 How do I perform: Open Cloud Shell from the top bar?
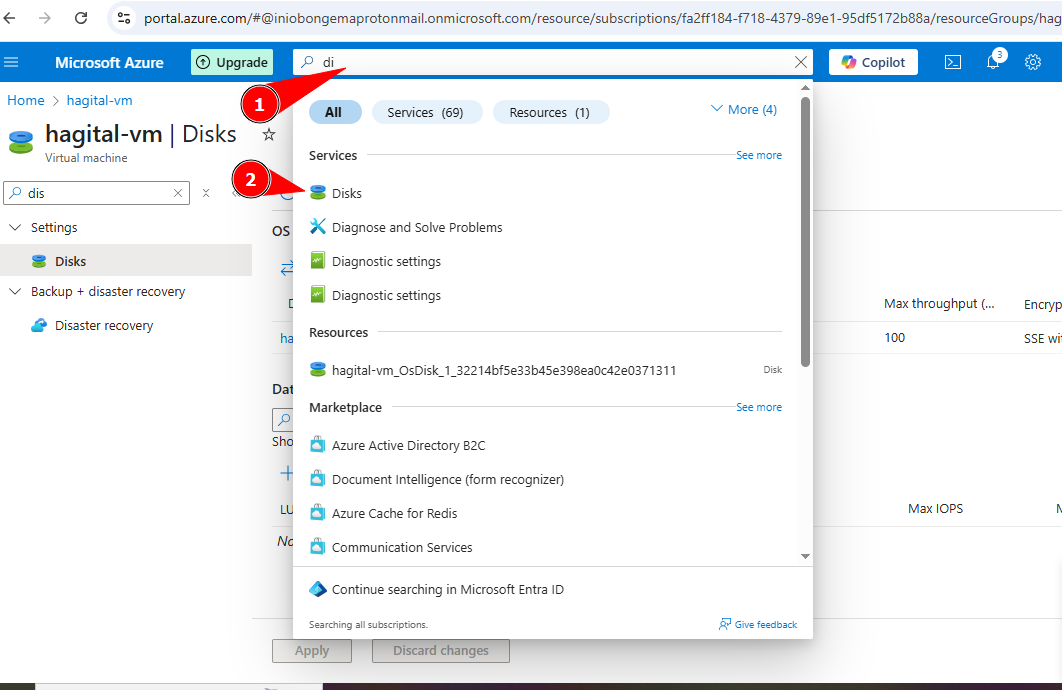952,62
